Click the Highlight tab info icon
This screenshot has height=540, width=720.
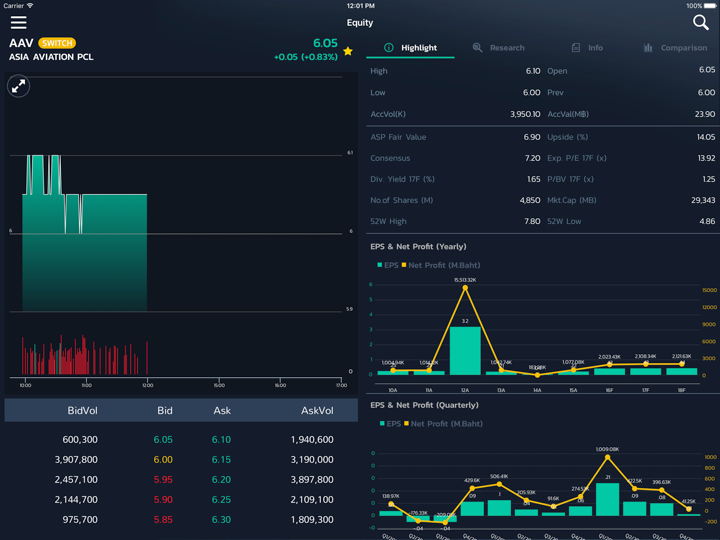point(389,48)
